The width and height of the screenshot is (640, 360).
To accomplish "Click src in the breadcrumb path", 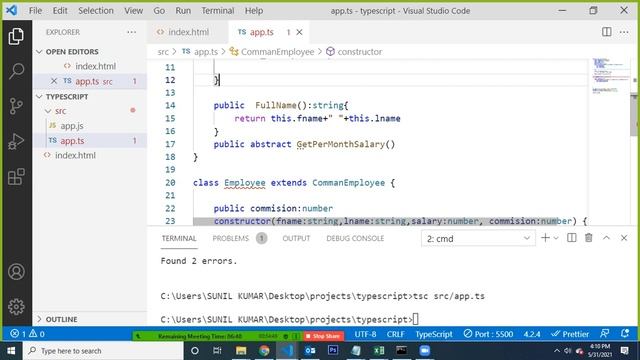I will click(163, 52).
